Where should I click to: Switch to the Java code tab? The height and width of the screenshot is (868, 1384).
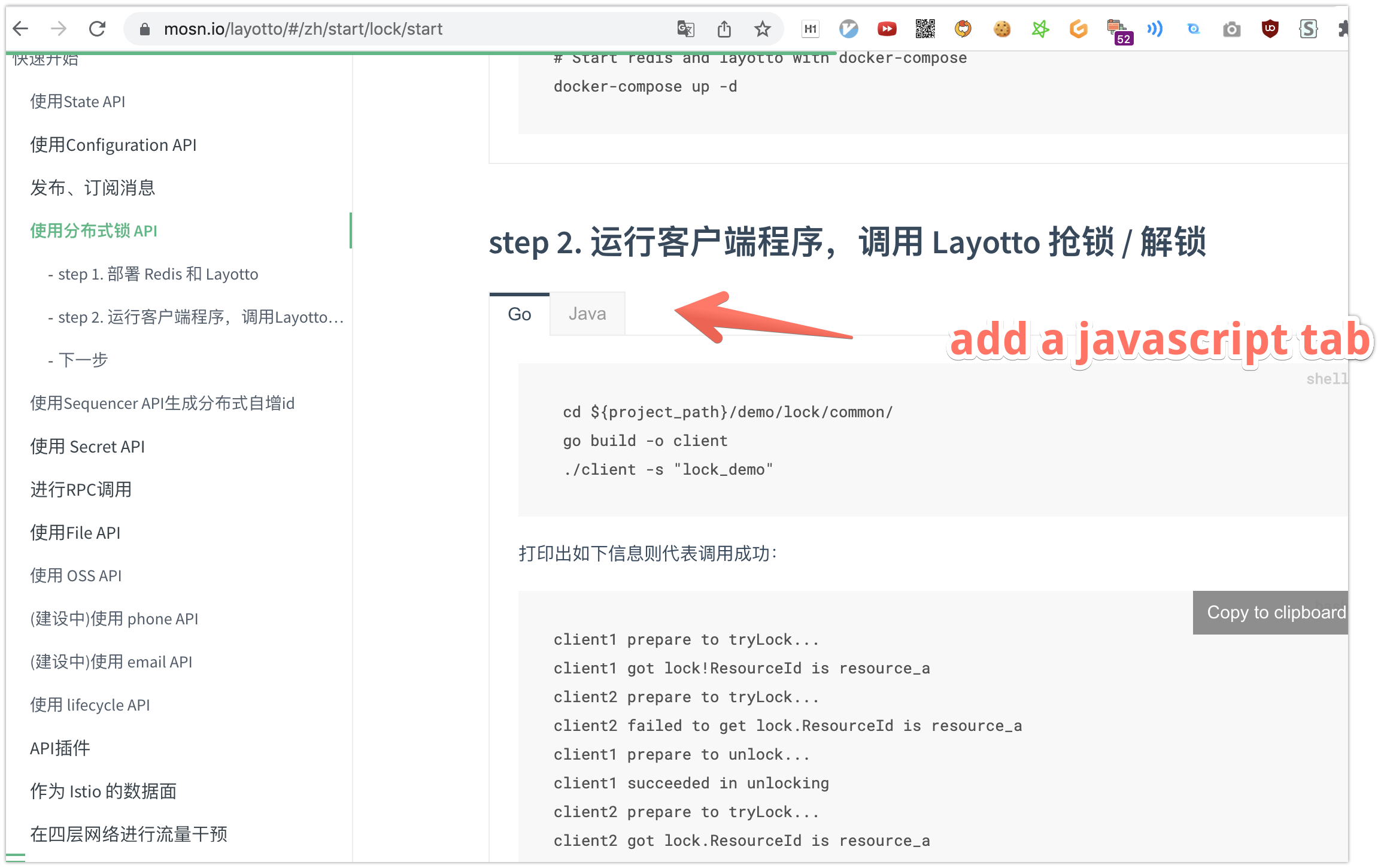587,313
